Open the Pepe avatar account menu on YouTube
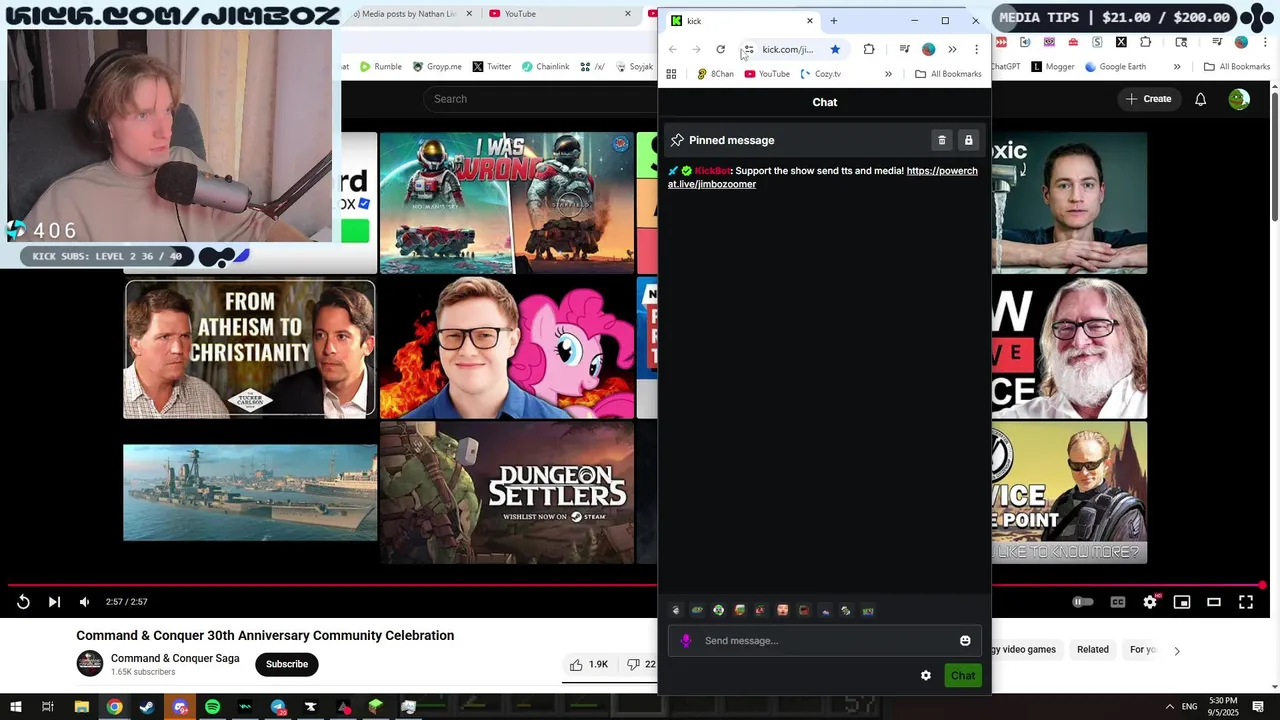The height and width of the screenshot is (720, 1280). pyautogui.click(x=1239, y=99)
